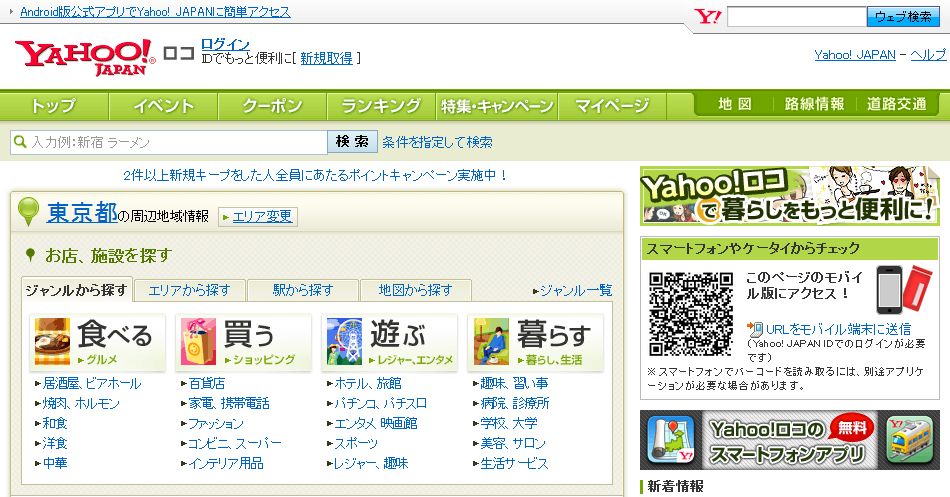Click URLをモバイル端末に送信 link
The height and width of the screenshot is (497, 950).
pyautogui.click(x=838, y=329)
